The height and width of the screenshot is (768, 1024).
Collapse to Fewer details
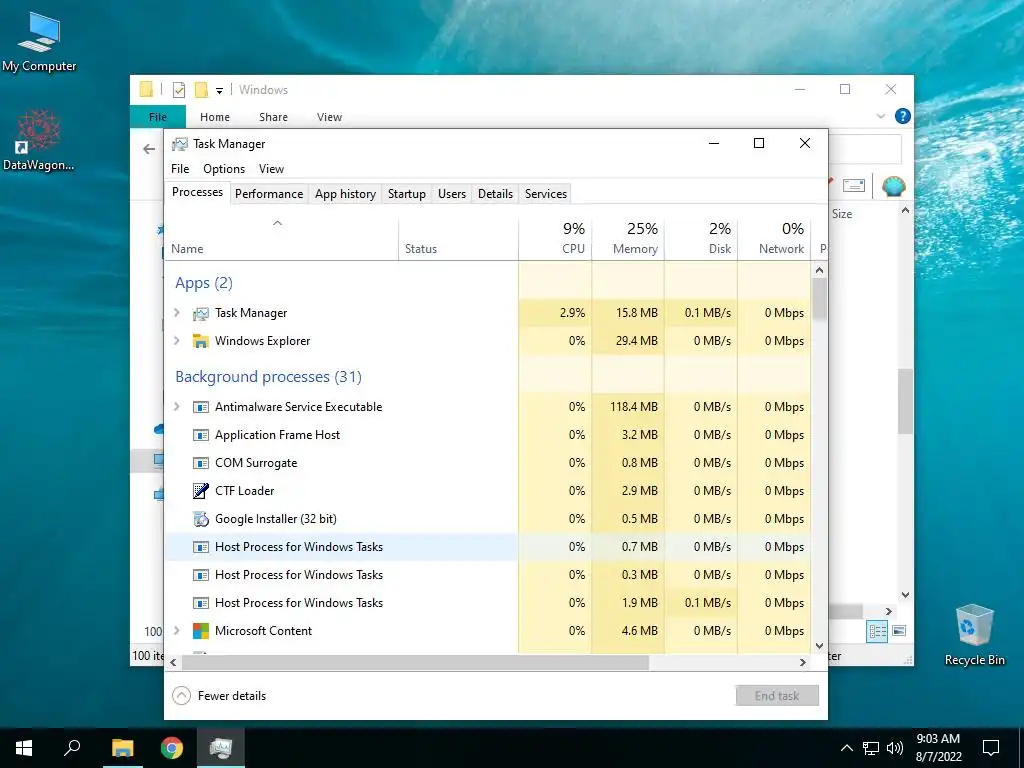coord(219,696)
